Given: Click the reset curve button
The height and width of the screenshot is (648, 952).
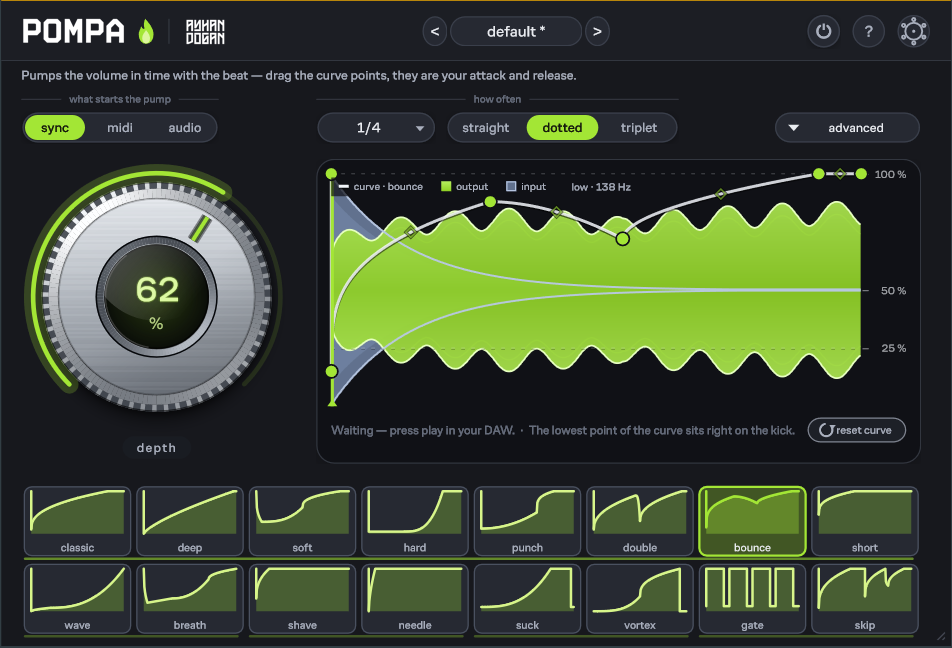Looking at the screenshot, I should (x=857, y=430).
